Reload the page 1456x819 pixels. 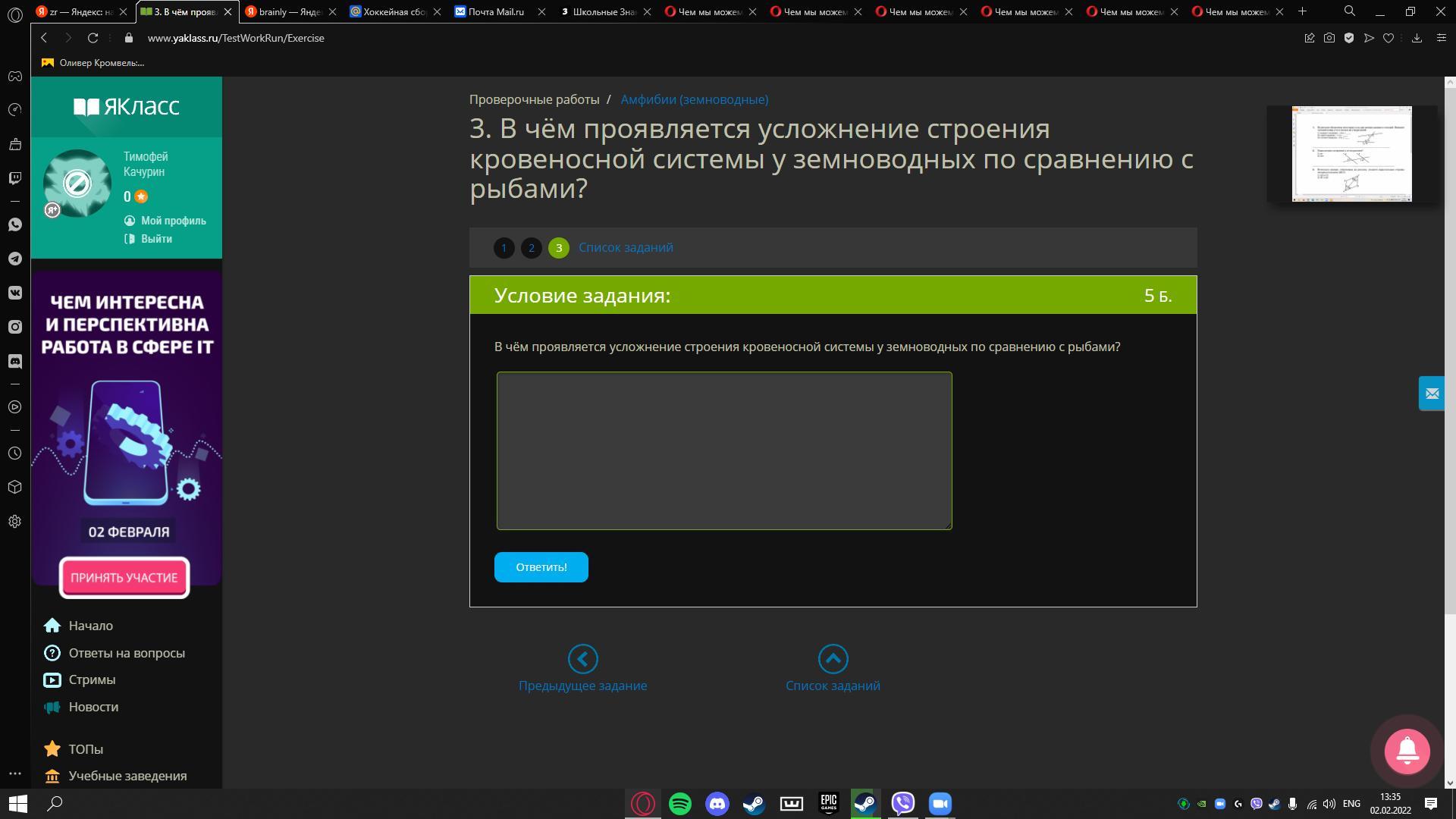(x=93, y=38)
